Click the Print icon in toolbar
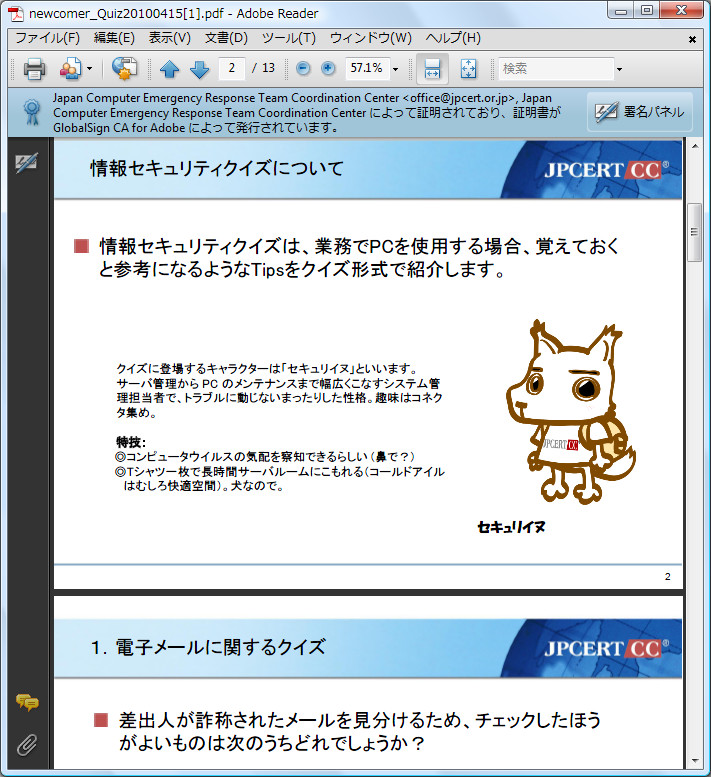This screenshot has height=777, width=711. point(34,68)
